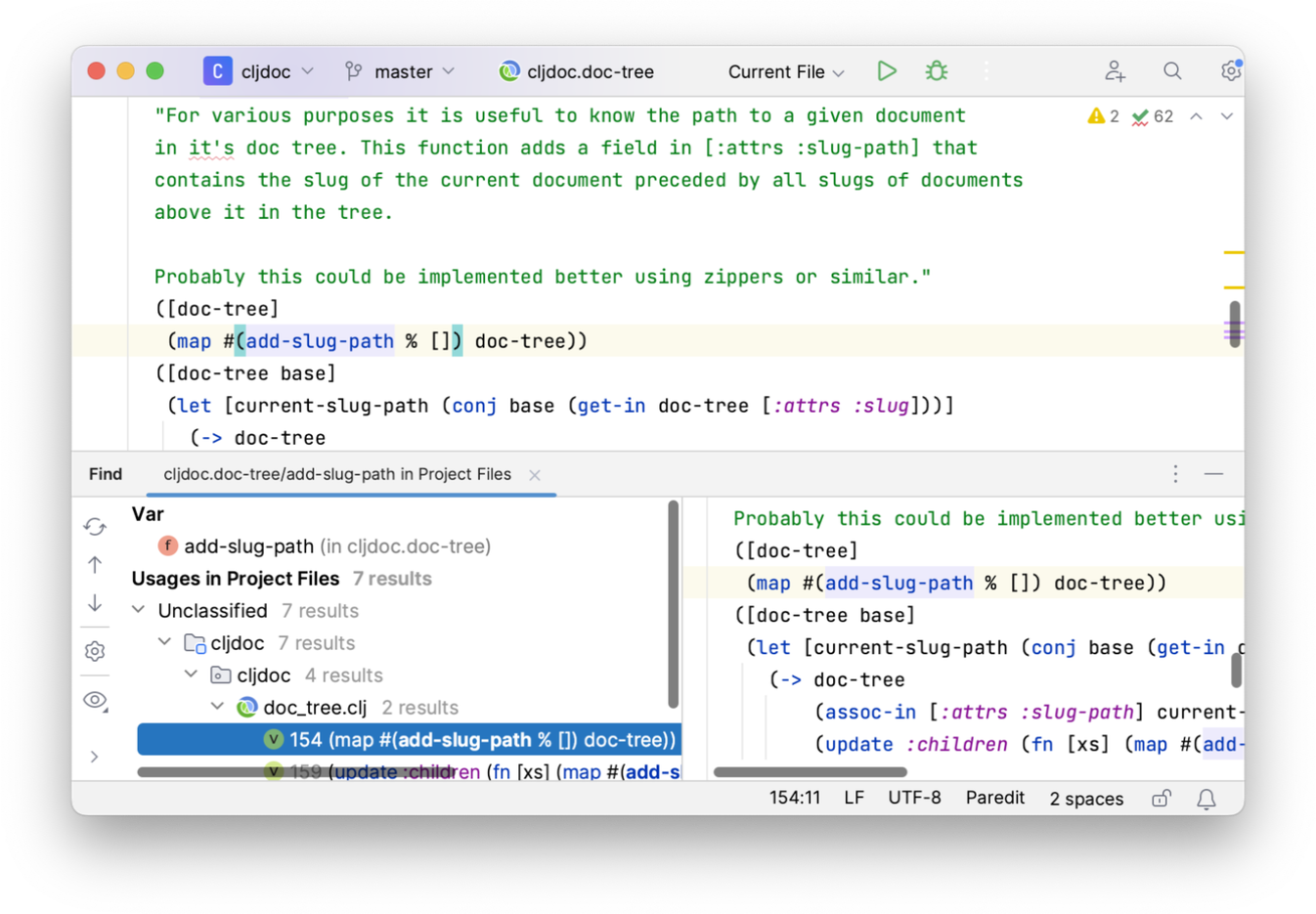Click the yellow warnings indicator showing 2
This screenshot has width=1316, height=914.
[1103, 116]
